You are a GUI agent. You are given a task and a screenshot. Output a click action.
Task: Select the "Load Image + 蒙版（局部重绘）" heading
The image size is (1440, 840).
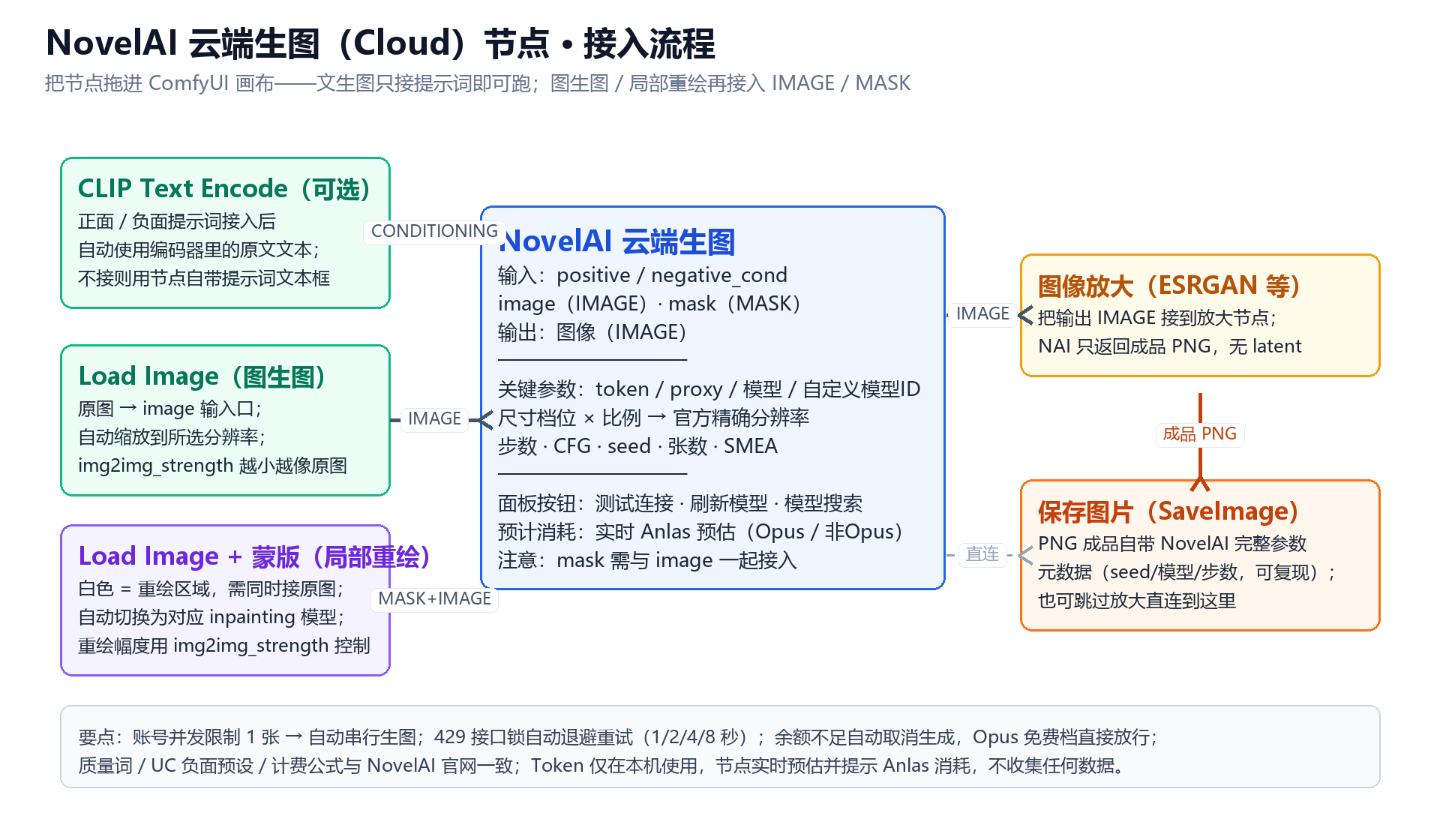point(256,556)
